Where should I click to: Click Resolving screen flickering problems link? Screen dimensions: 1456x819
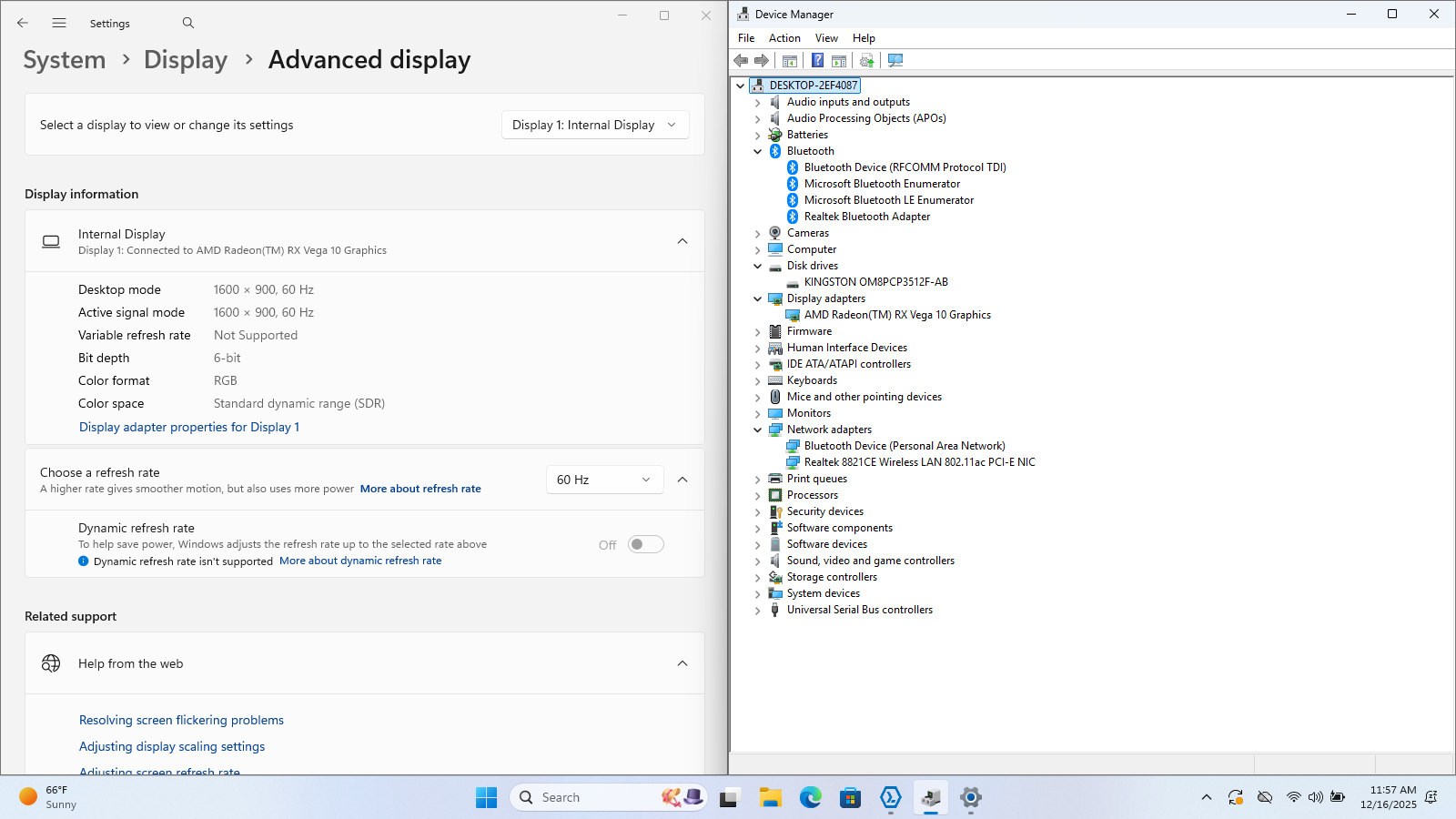click(181, 720)
